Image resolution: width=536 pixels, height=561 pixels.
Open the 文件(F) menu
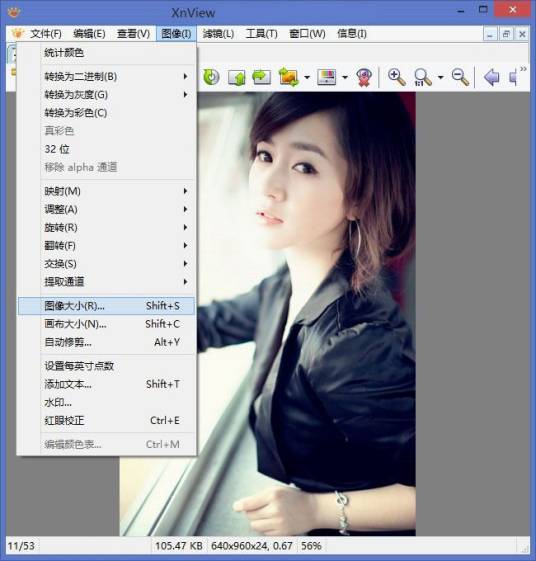click(x=45, y=34)
